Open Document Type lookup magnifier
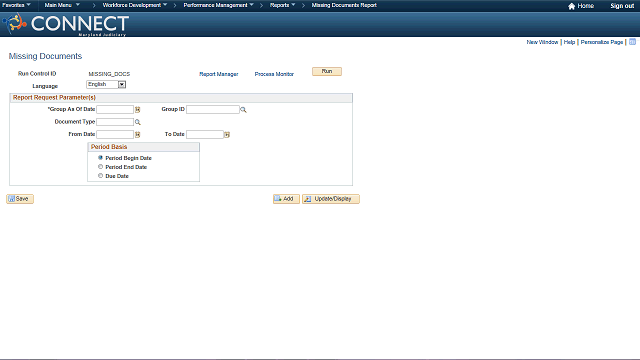The width and height of the screenshot is (640, 360). pos(138,122)
